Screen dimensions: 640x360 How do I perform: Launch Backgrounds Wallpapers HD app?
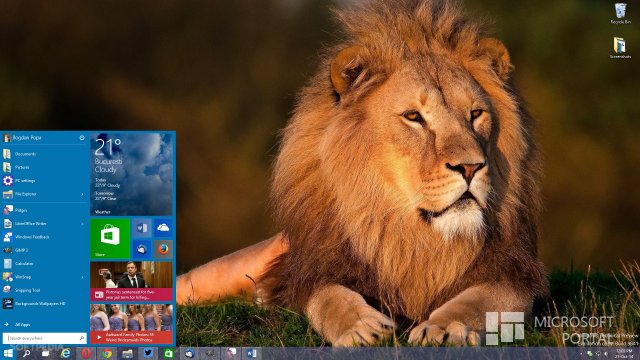pos(44,304)
